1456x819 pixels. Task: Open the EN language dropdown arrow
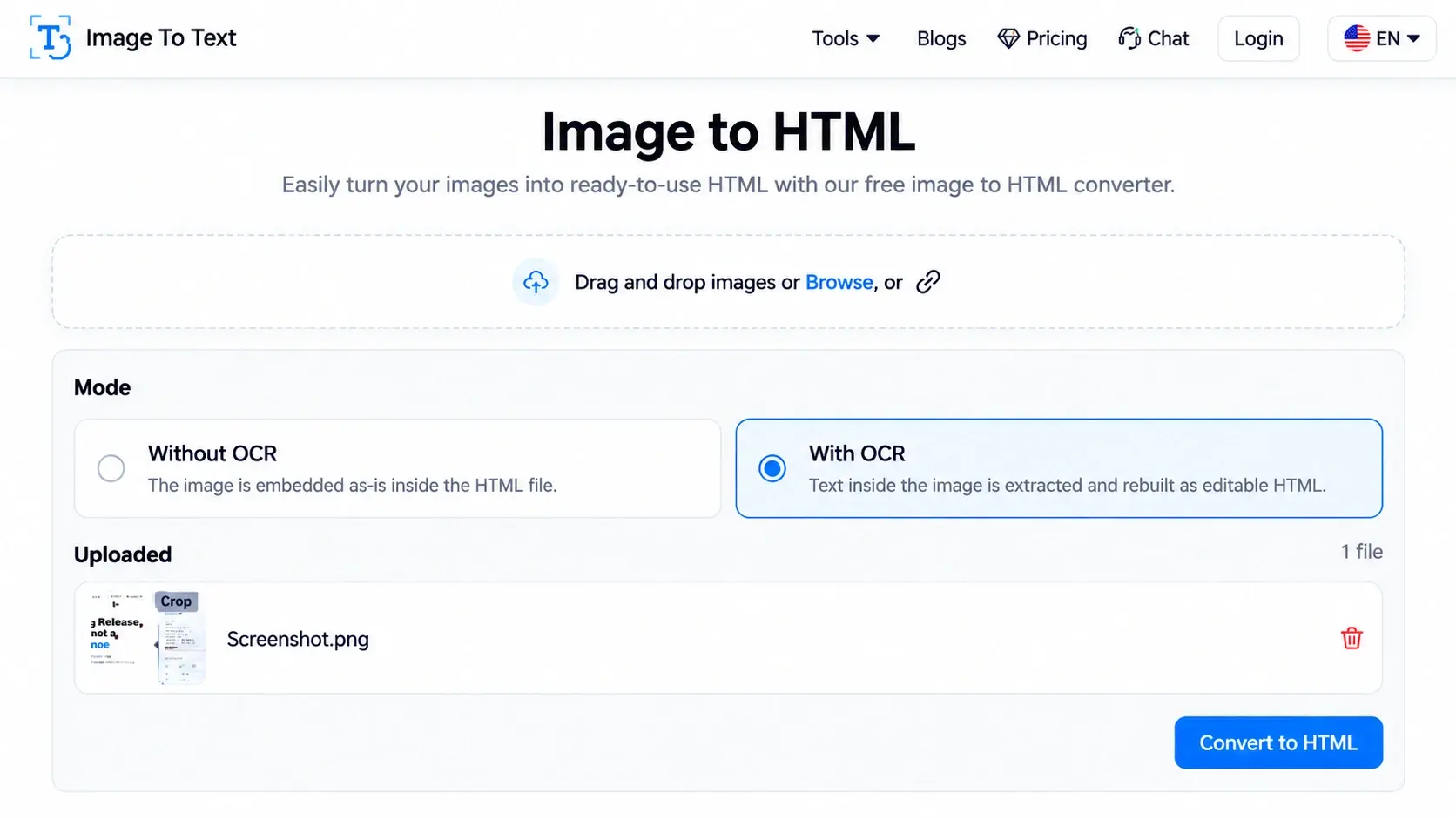coord(1413,38)
